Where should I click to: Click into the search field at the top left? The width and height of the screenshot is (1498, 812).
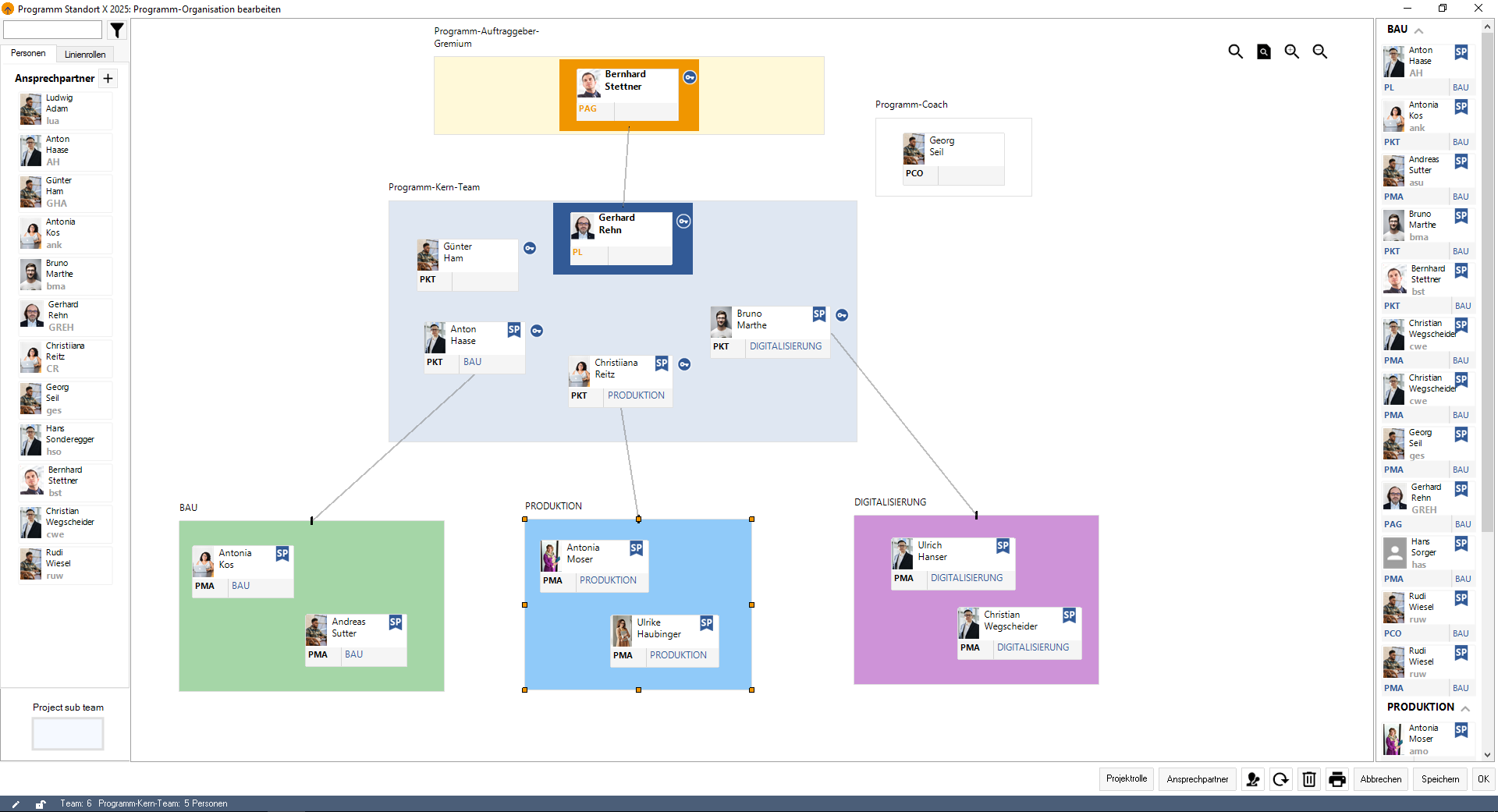[x=53, y=30]
